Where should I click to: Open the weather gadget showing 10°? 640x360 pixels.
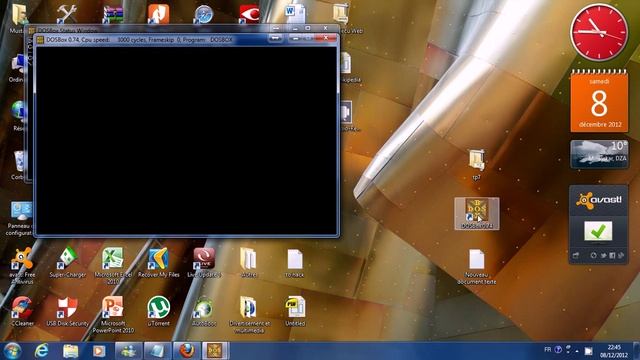(x=599, y=154)
